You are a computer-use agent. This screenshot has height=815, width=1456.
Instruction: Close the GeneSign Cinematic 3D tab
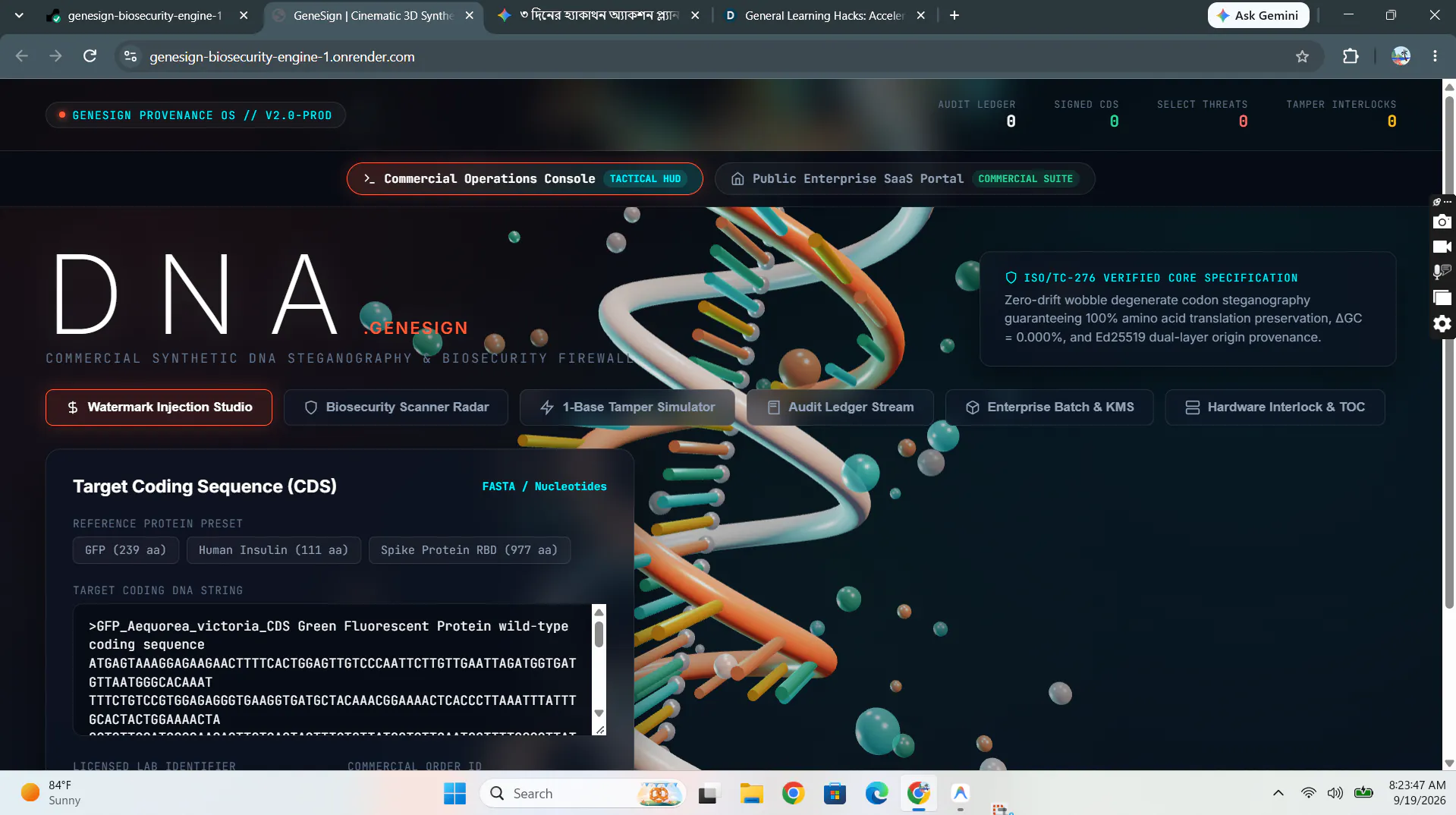[x=469, y=15]
